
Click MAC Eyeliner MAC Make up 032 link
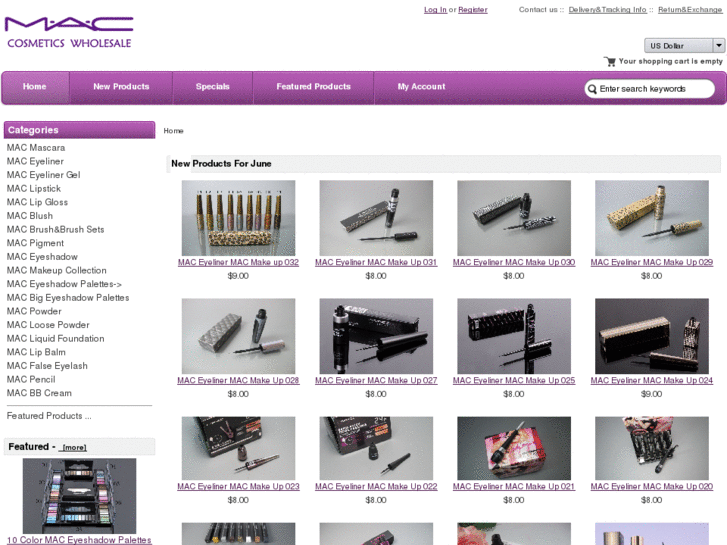coord(238,263)
